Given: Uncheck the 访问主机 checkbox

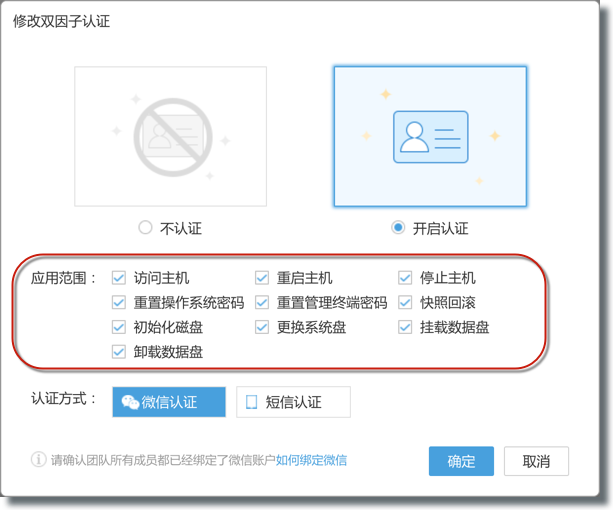Looking at the screenshot, I should tap(119, 278).
